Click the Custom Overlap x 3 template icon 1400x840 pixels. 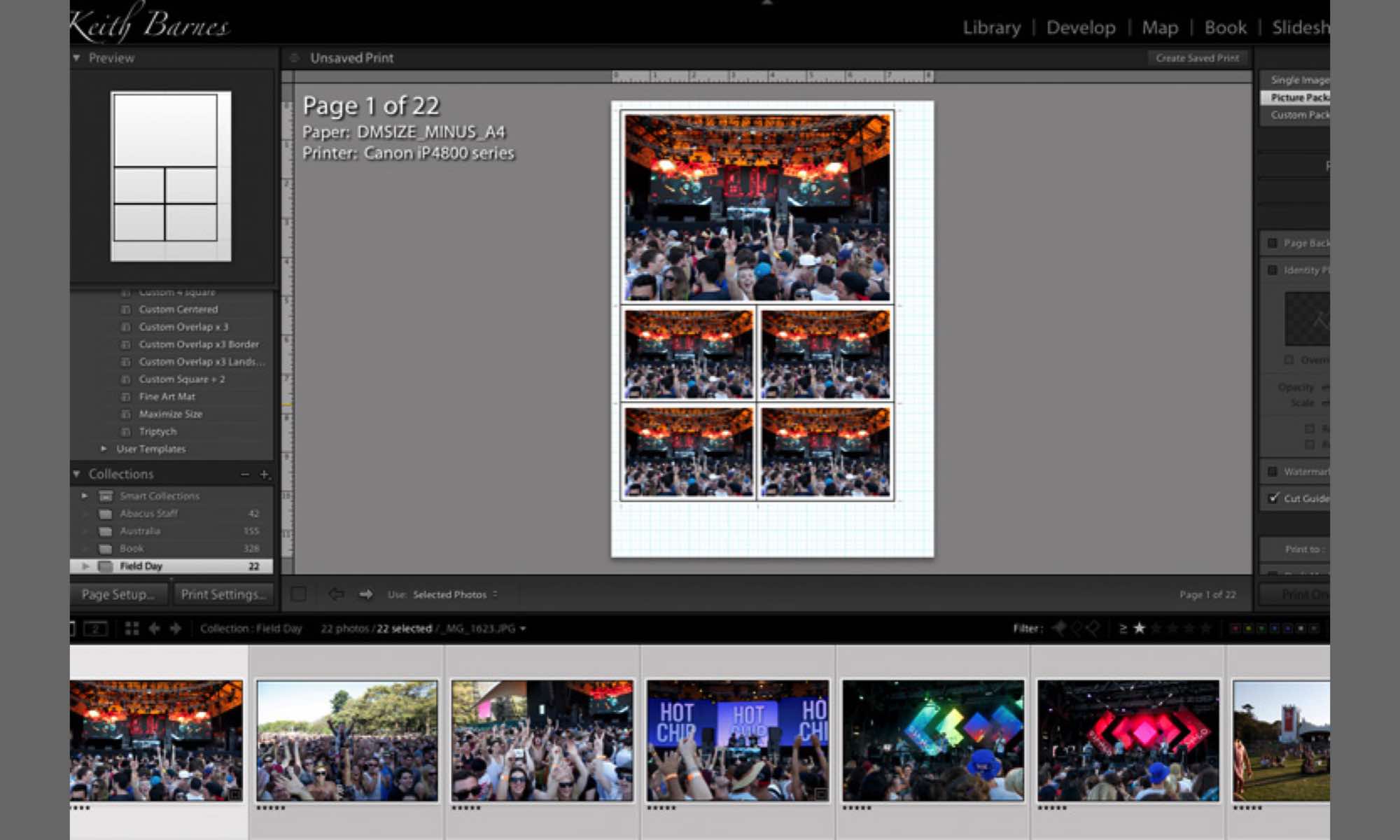coord(126,327)
